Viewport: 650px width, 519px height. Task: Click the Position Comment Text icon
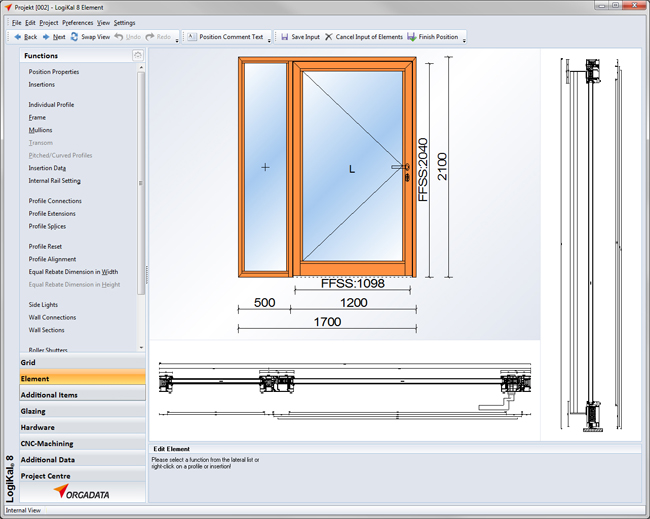192,36
